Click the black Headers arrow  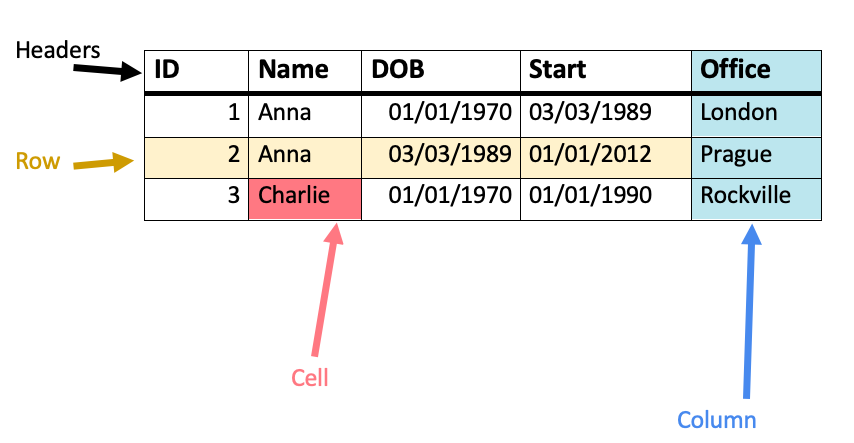[107, 70]
